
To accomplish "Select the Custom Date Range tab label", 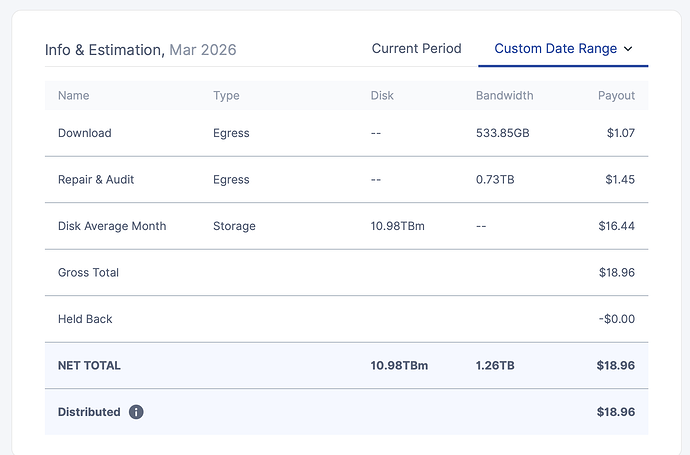I will [x=555, y=48].
